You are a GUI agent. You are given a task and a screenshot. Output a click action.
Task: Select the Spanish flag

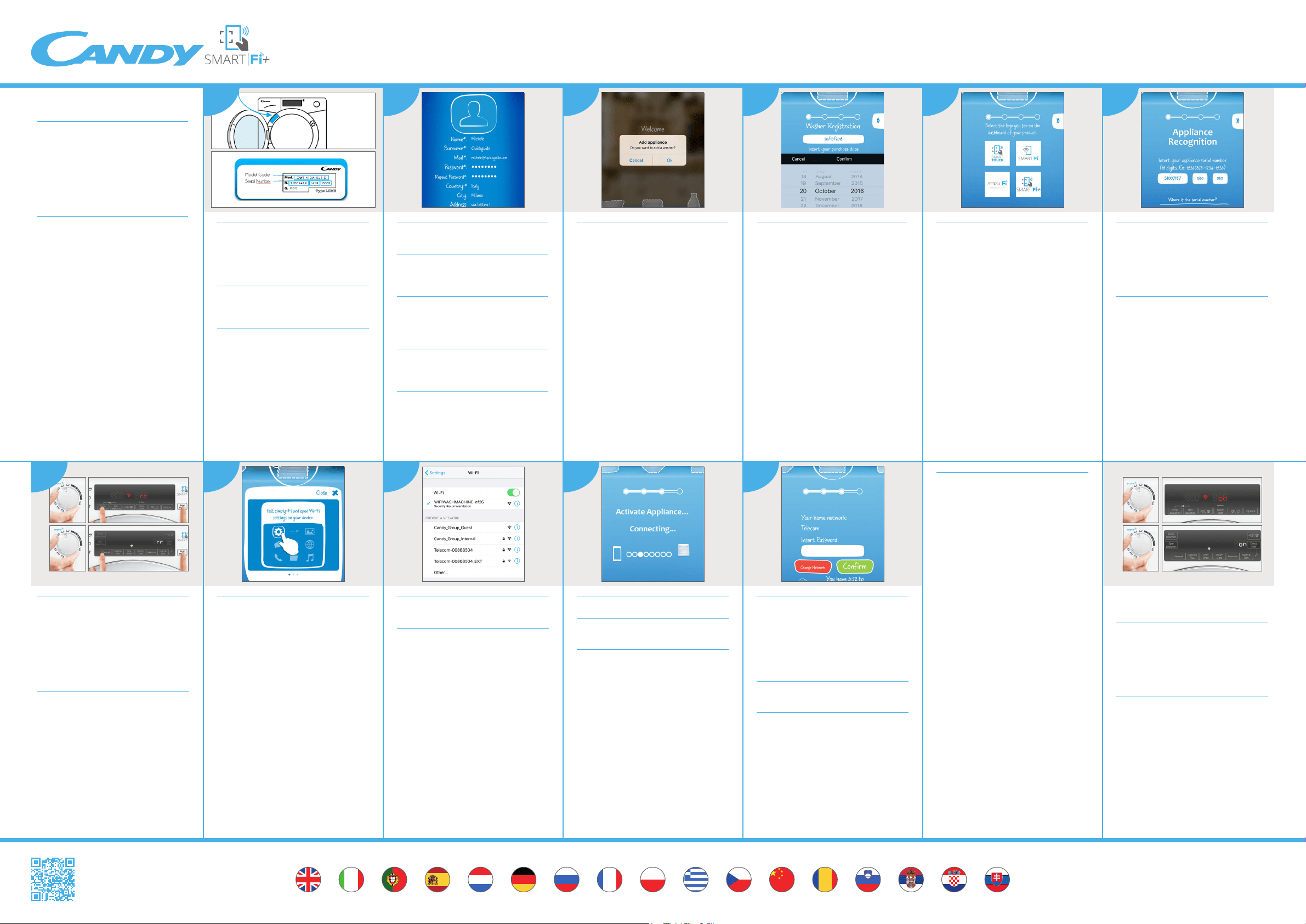coord(438,879)
